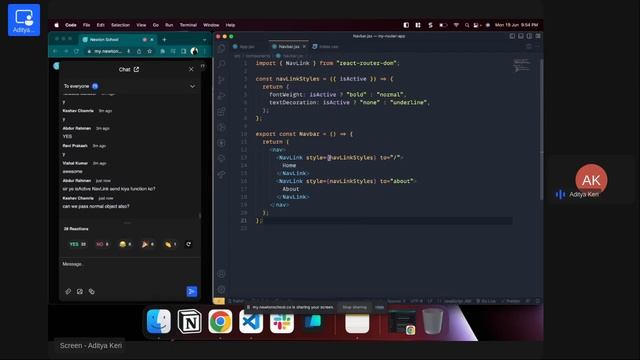This screenshot has width=640, height=360.
Task: Close the Chat panel
Action: pos(191,69)
